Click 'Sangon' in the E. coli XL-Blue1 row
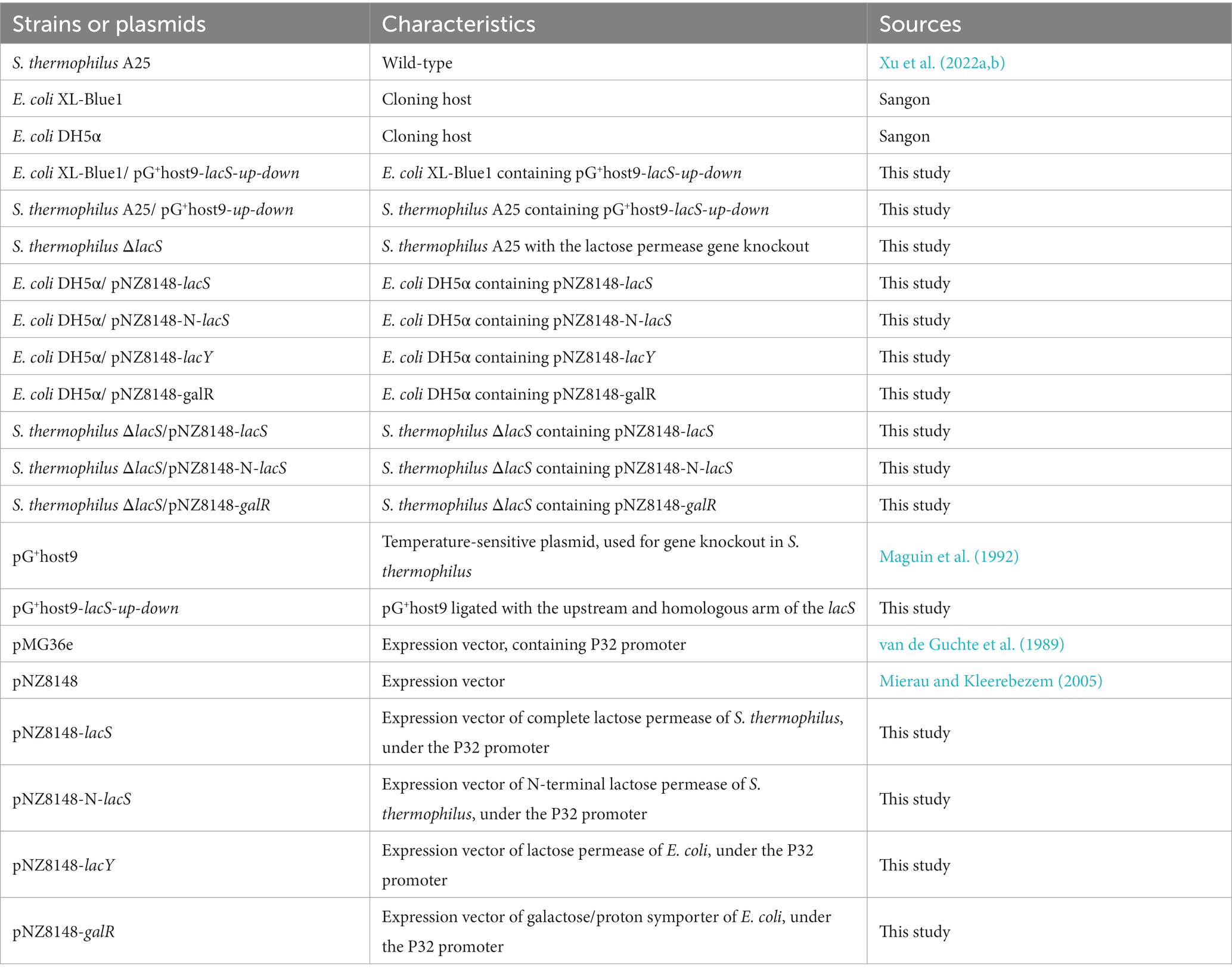 (904, 99)
